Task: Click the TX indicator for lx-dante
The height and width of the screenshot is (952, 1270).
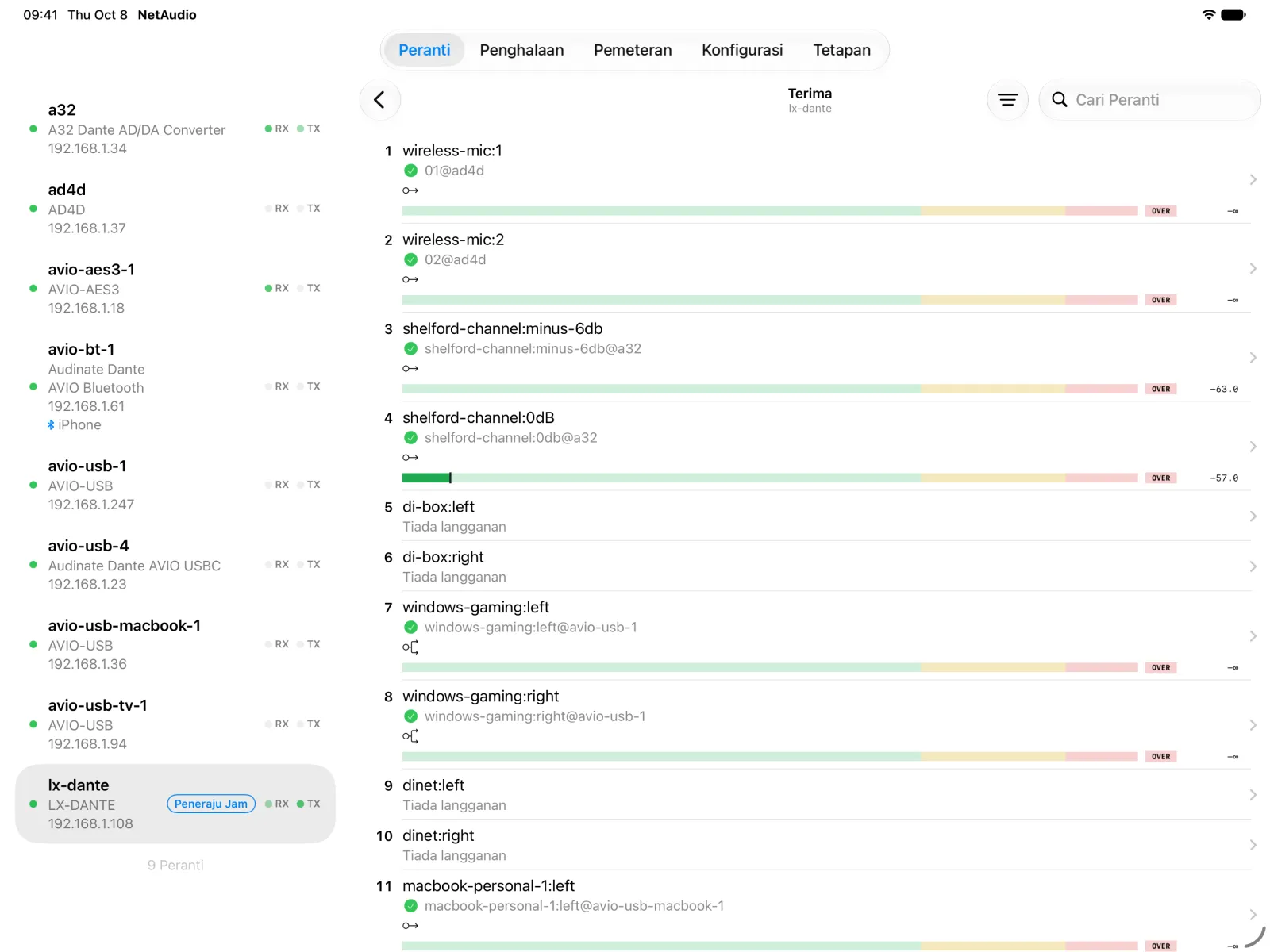Action: (309, 804)
